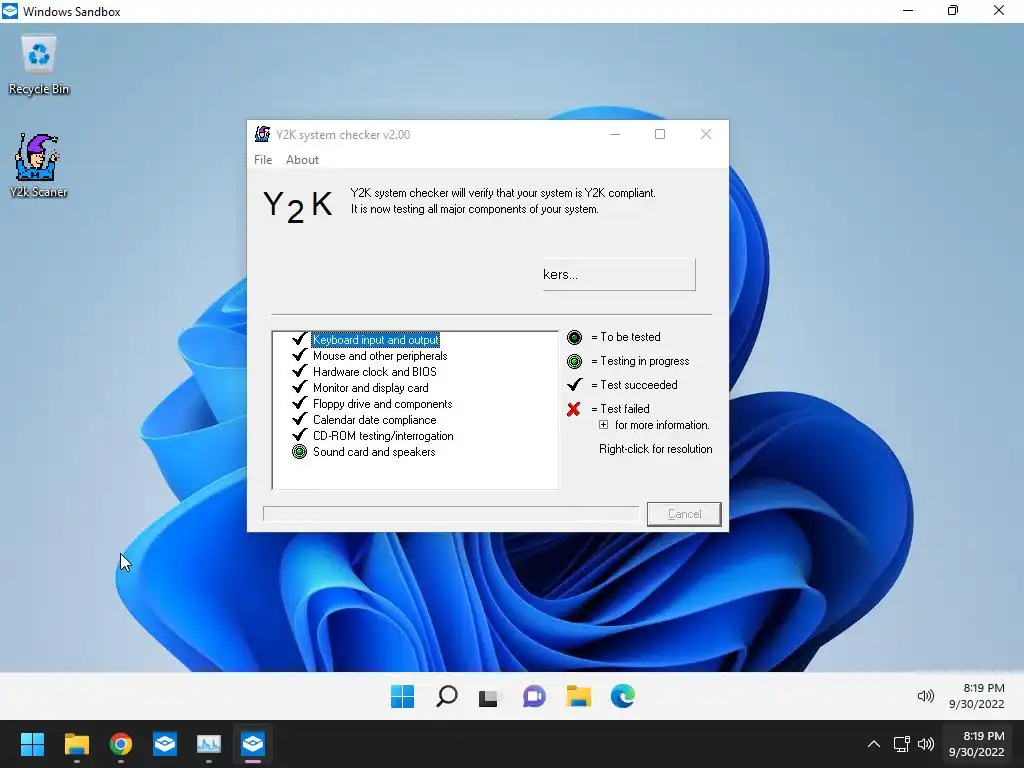Select 'Keyboard input and output' test row
Image resolution: width=1024 pixels, height=768 pixels.
pyautogui.click(x=376, y=340)
